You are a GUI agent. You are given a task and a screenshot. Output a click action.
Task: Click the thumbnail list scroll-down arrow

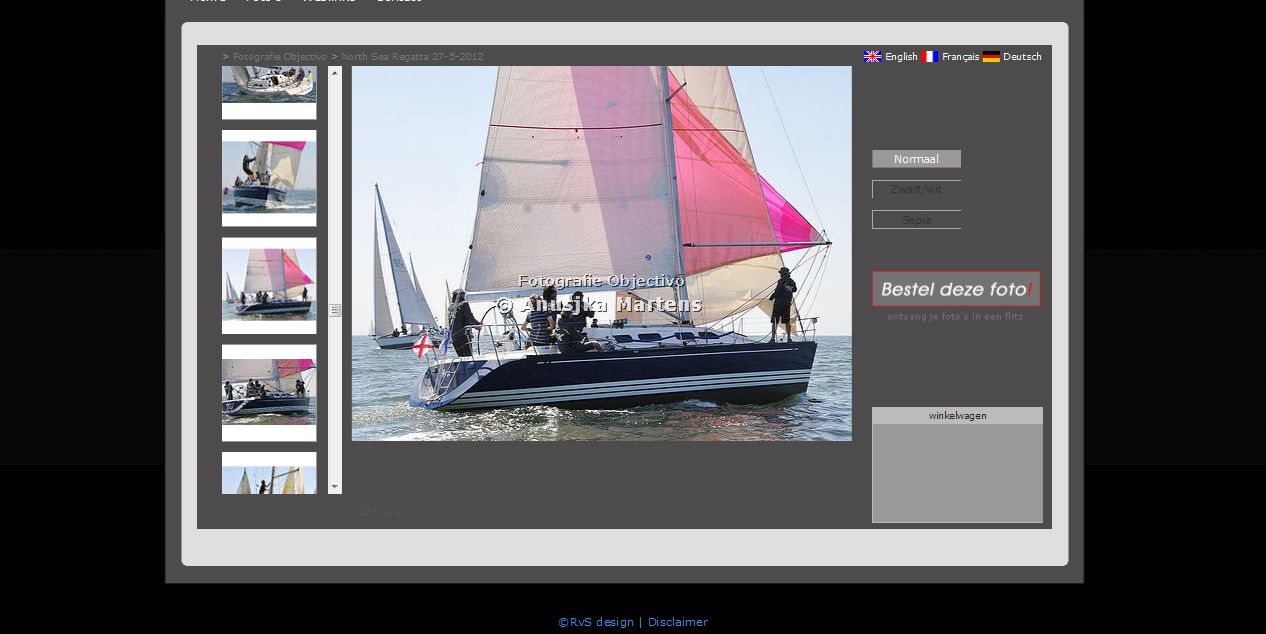point(335,487)
